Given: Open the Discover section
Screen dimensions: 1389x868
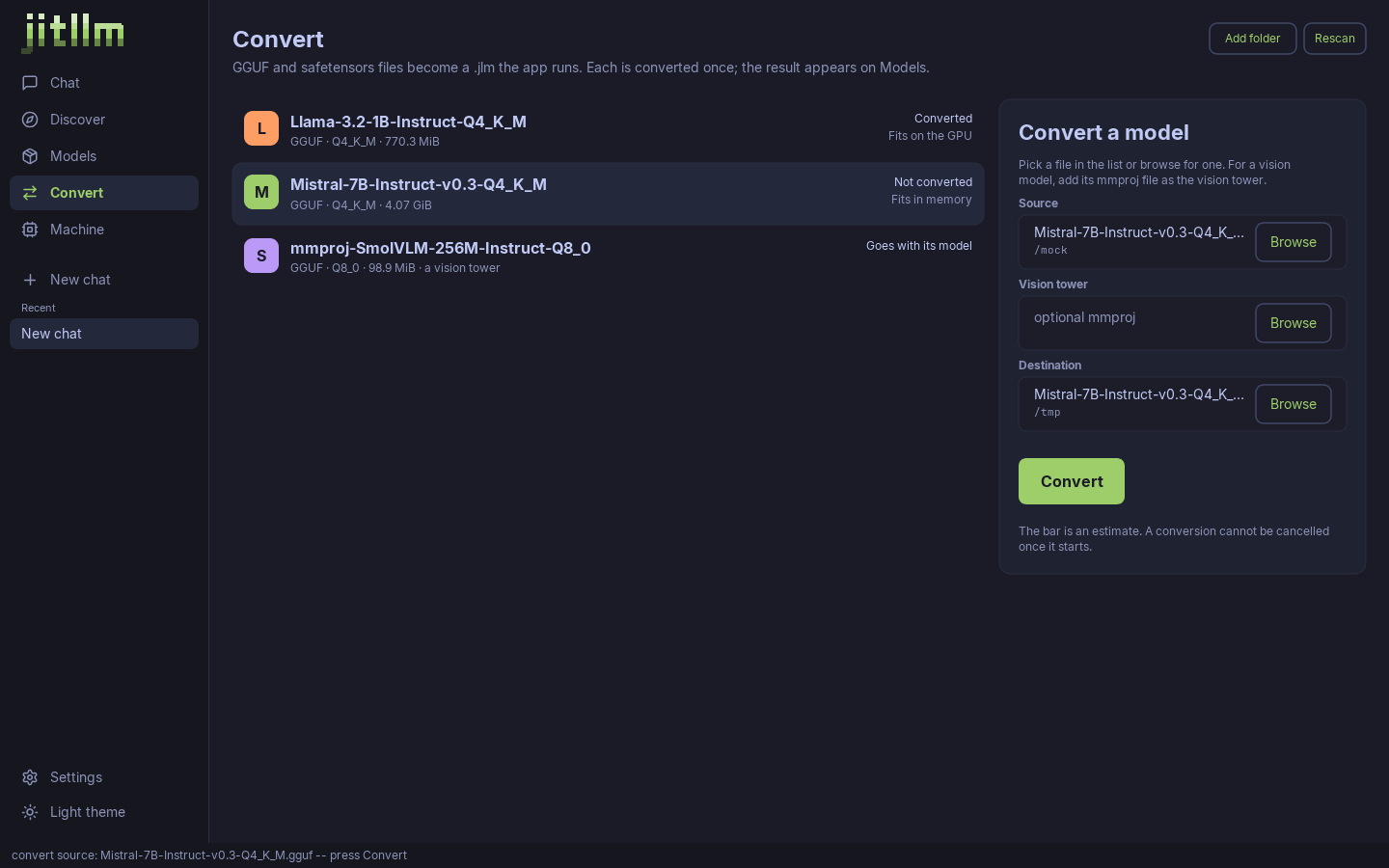Looking at the screenshot, I should pyautogui.click(x=104, y=120).
